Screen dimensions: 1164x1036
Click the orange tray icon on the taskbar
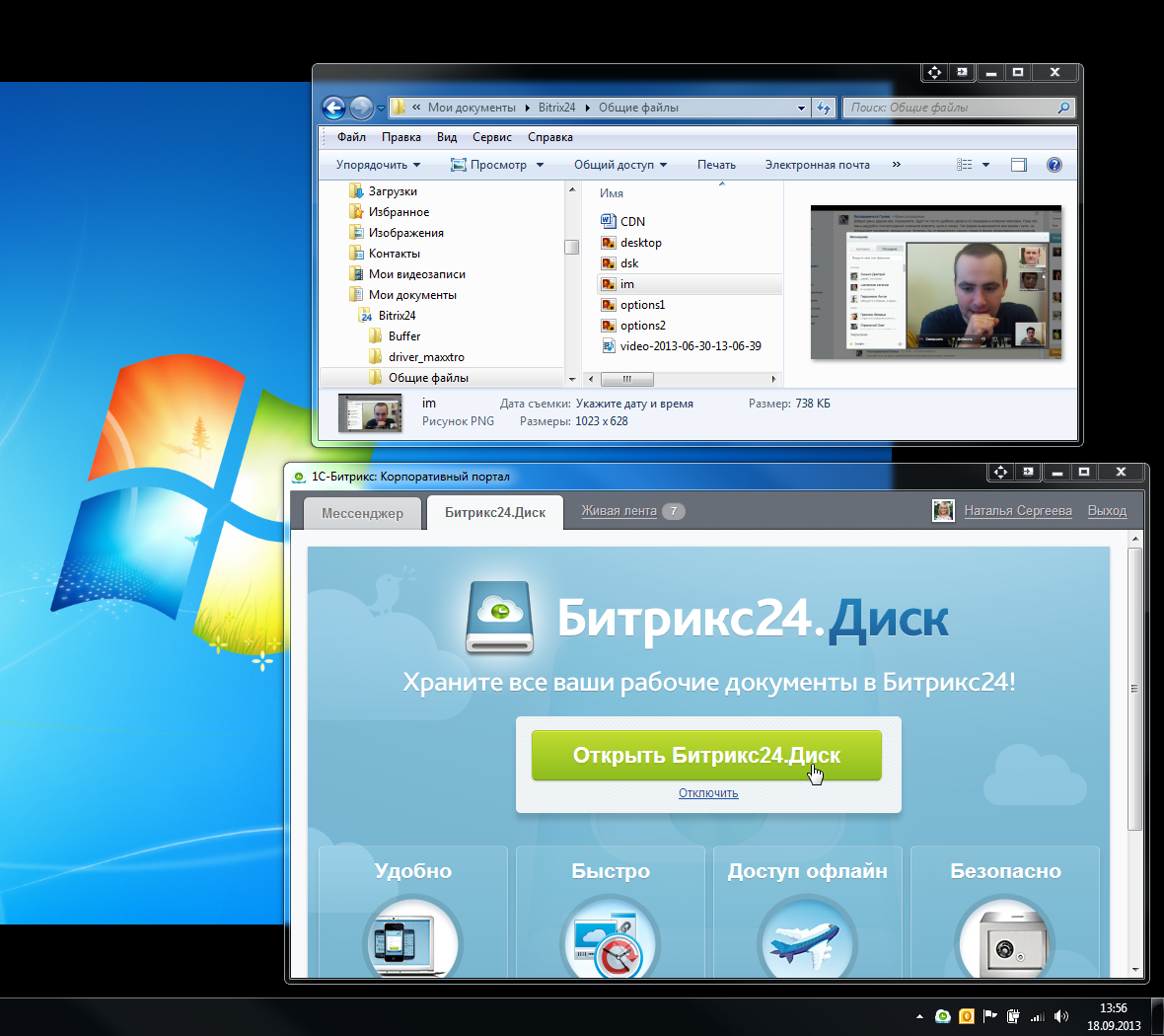[967, 1016]
